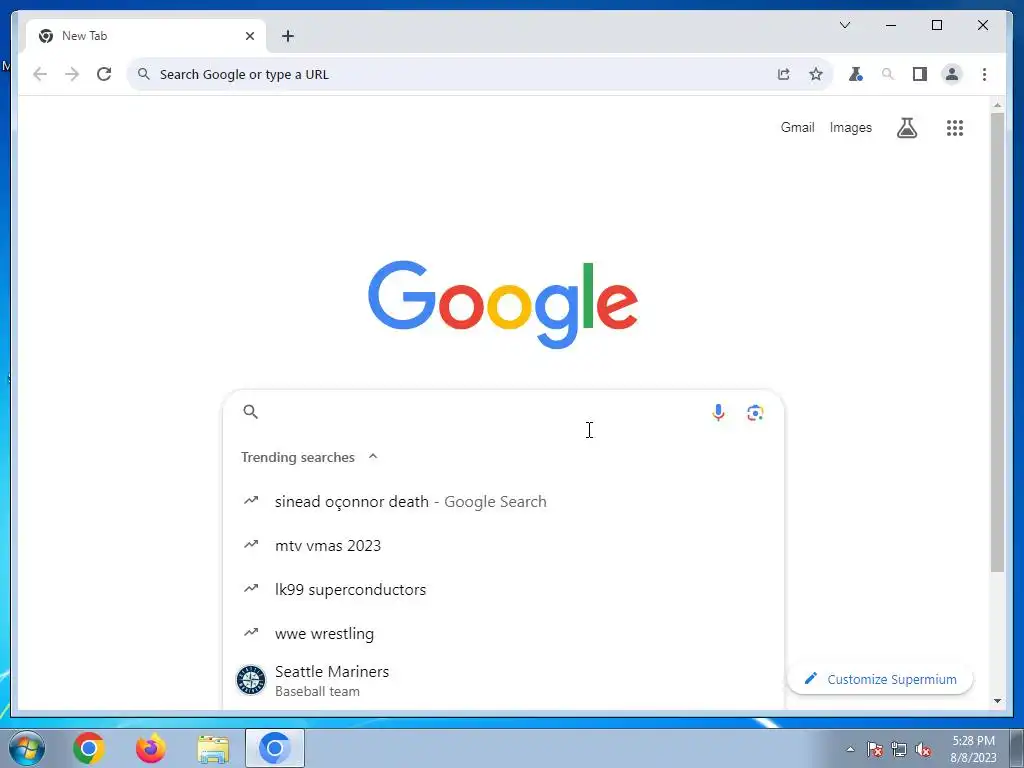Click the Seattle Mariners team logo
Viewport: 1024px width, 768px height.
click(x=251, y=680)
